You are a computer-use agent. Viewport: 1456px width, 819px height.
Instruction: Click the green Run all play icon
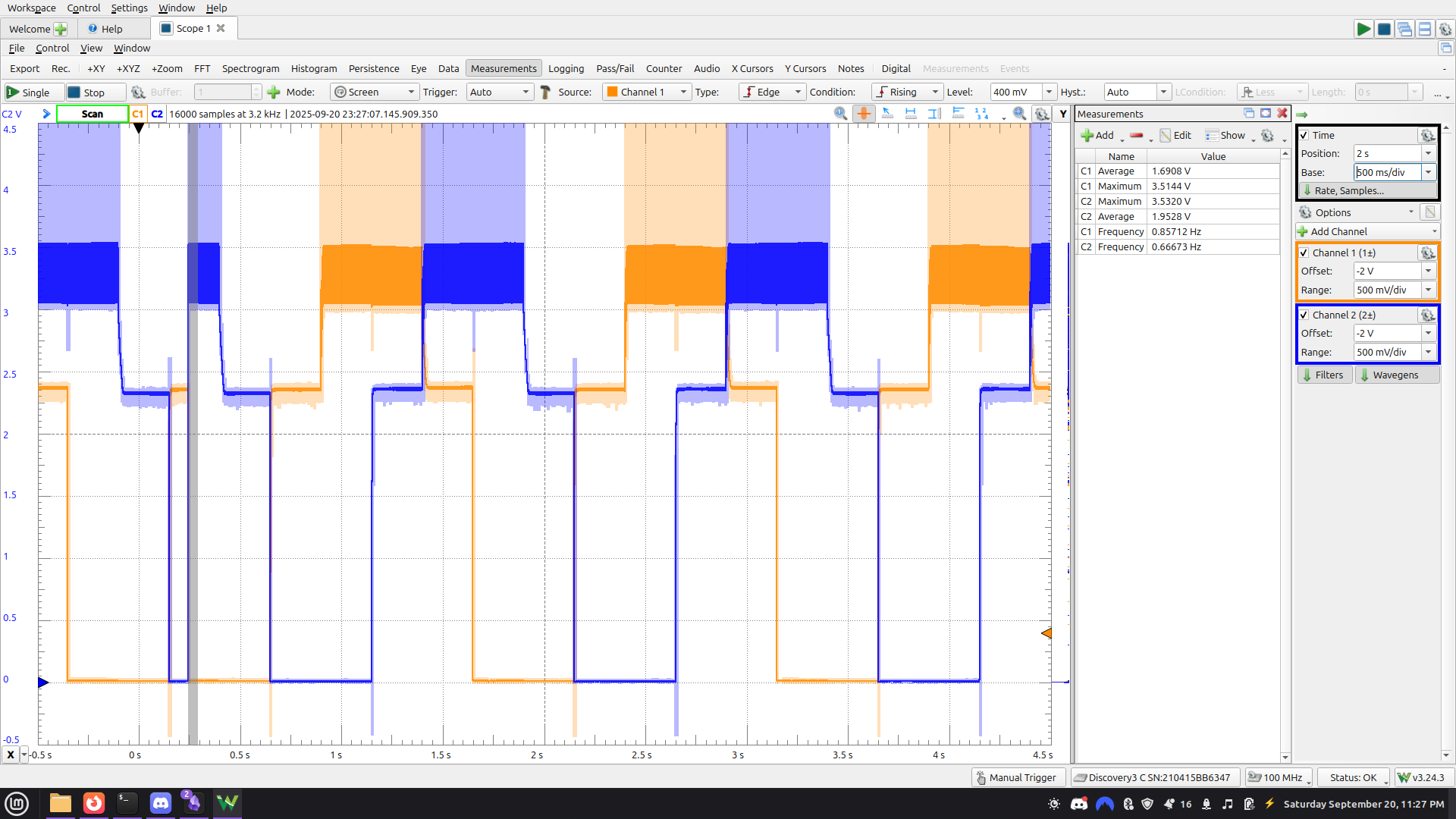[1363, 29]
